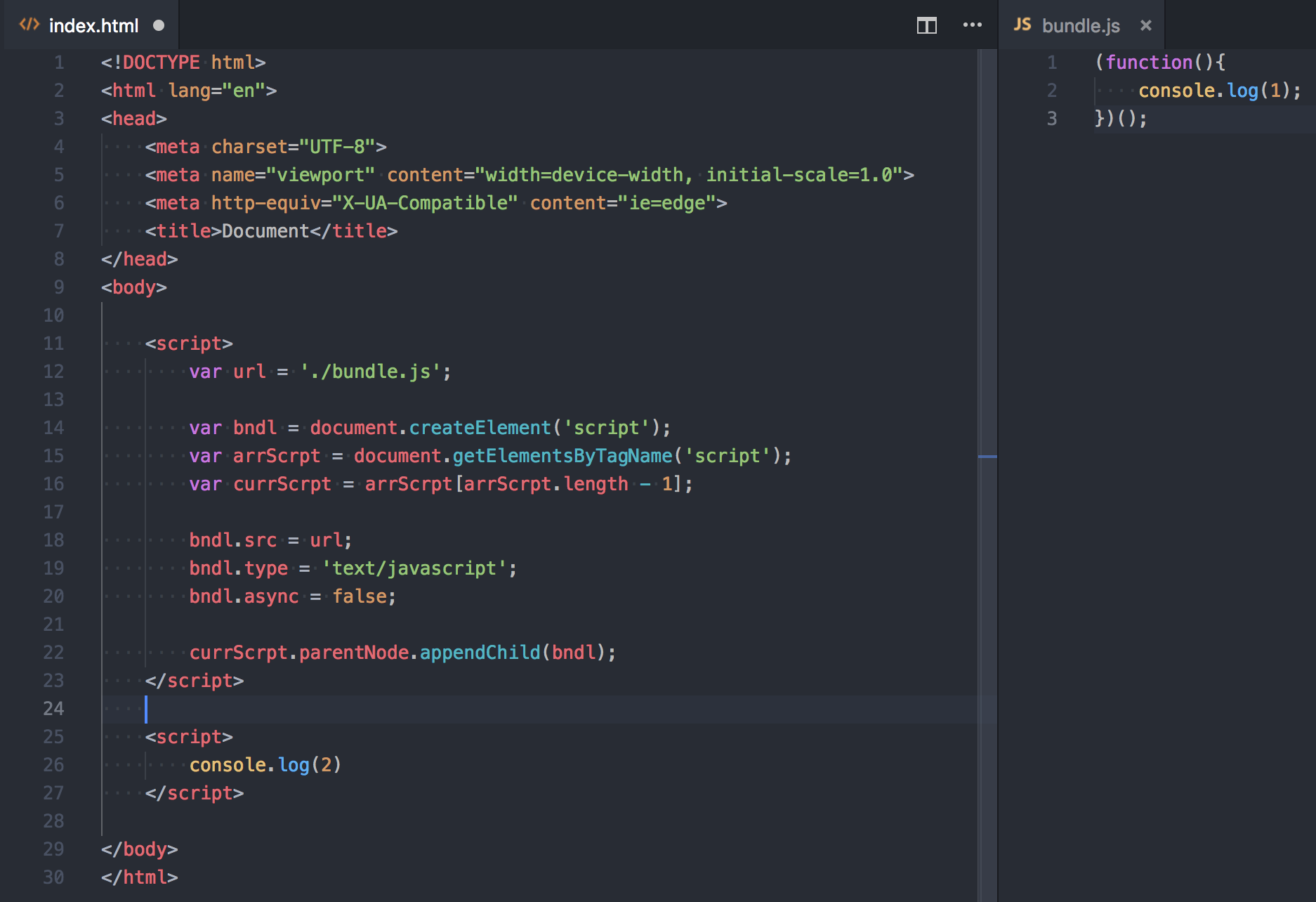The height and width of the screenshot is (902, 1316).
Task: Click the './bundle.js' string literal
Action: tap(370, 372)
